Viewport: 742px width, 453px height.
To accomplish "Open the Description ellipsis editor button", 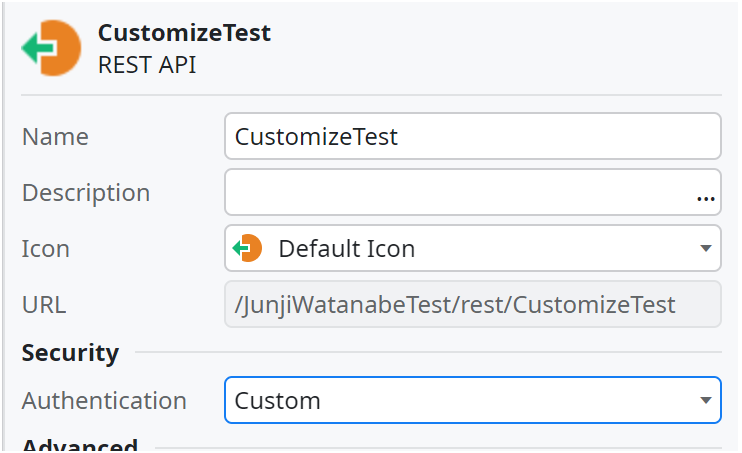I will tap(706, 198).
